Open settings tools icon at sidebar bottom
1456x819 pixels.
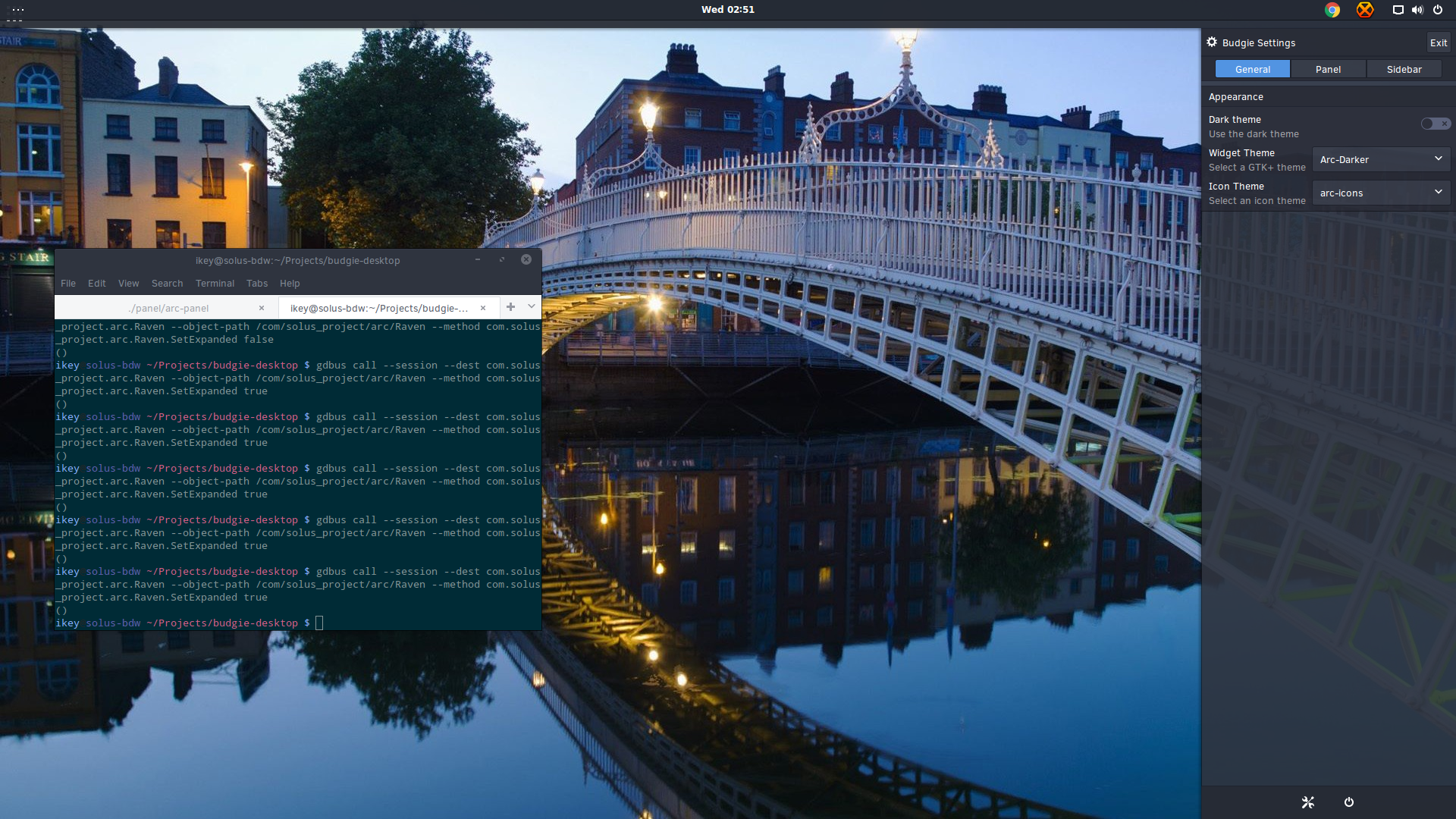tap(1308, 802)
